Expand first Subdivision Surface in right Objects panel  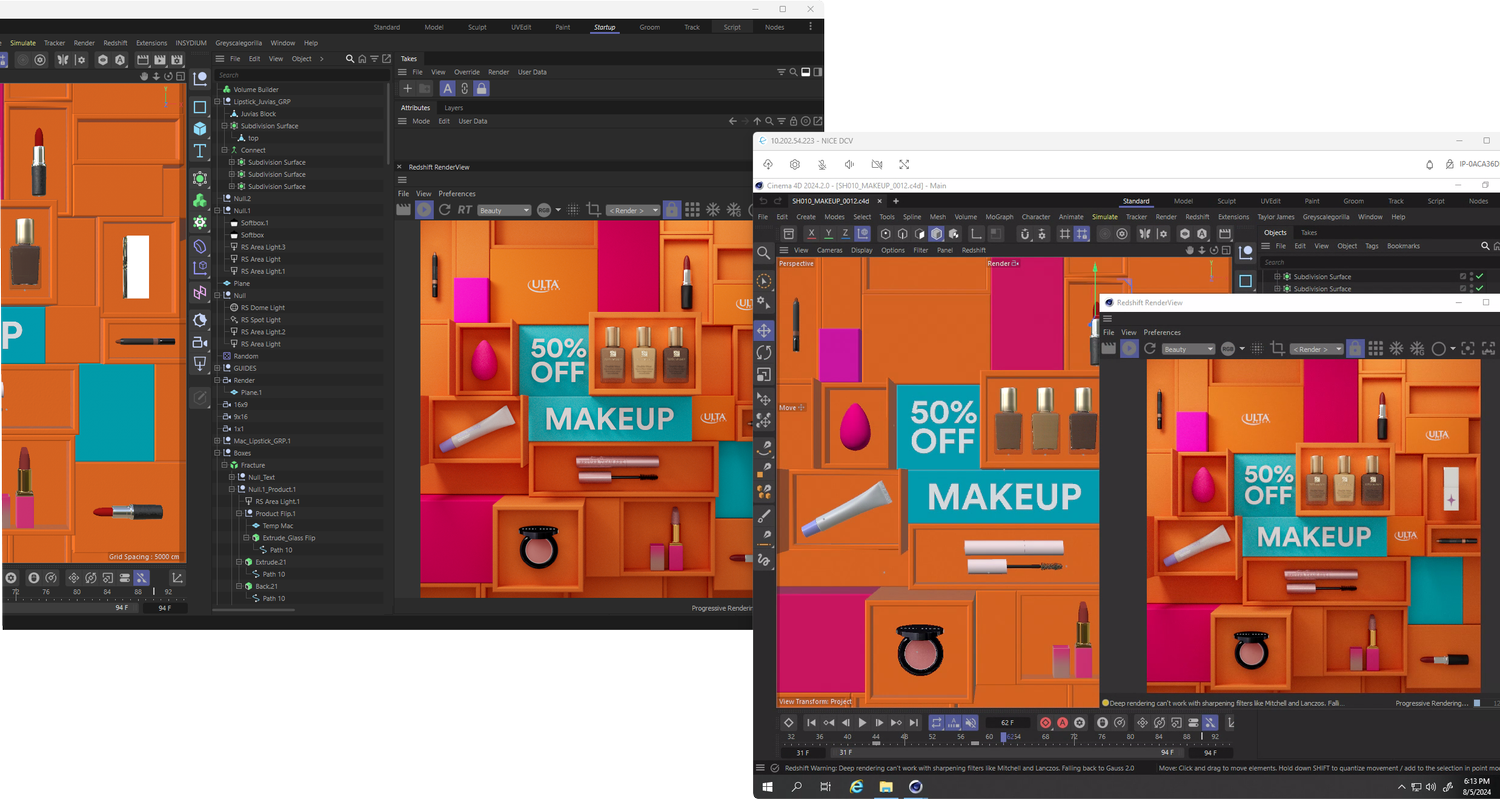tap(1277, 276)
